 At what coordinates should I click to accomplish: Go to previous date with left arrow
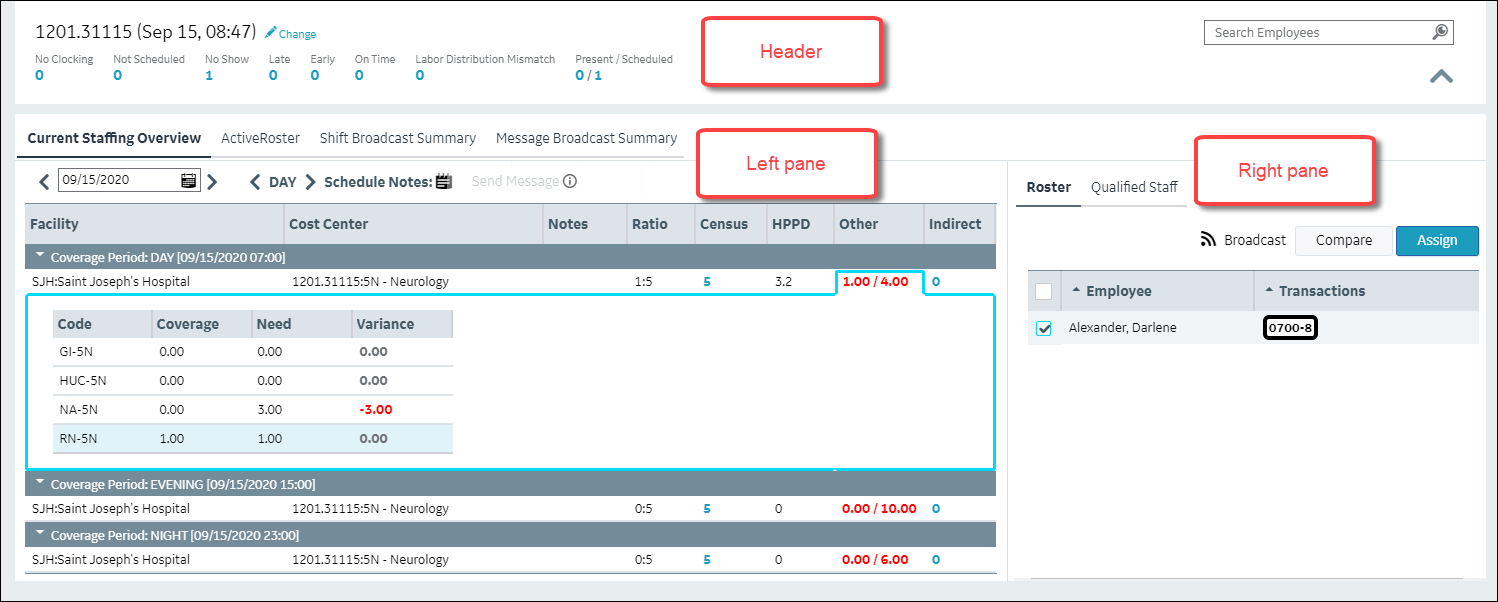(44, 182)
